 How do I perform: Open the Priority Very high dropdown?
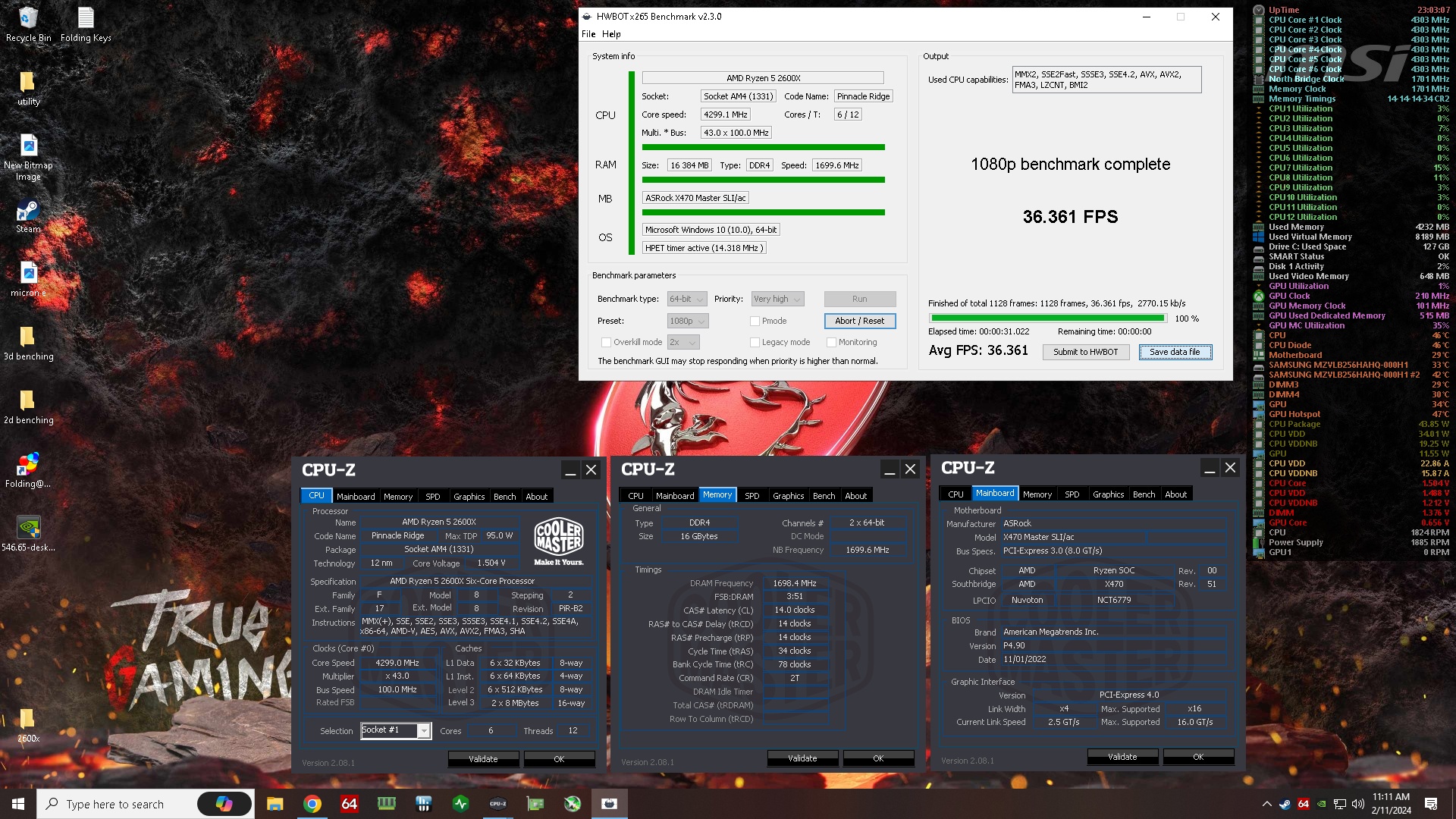point(777,299)
